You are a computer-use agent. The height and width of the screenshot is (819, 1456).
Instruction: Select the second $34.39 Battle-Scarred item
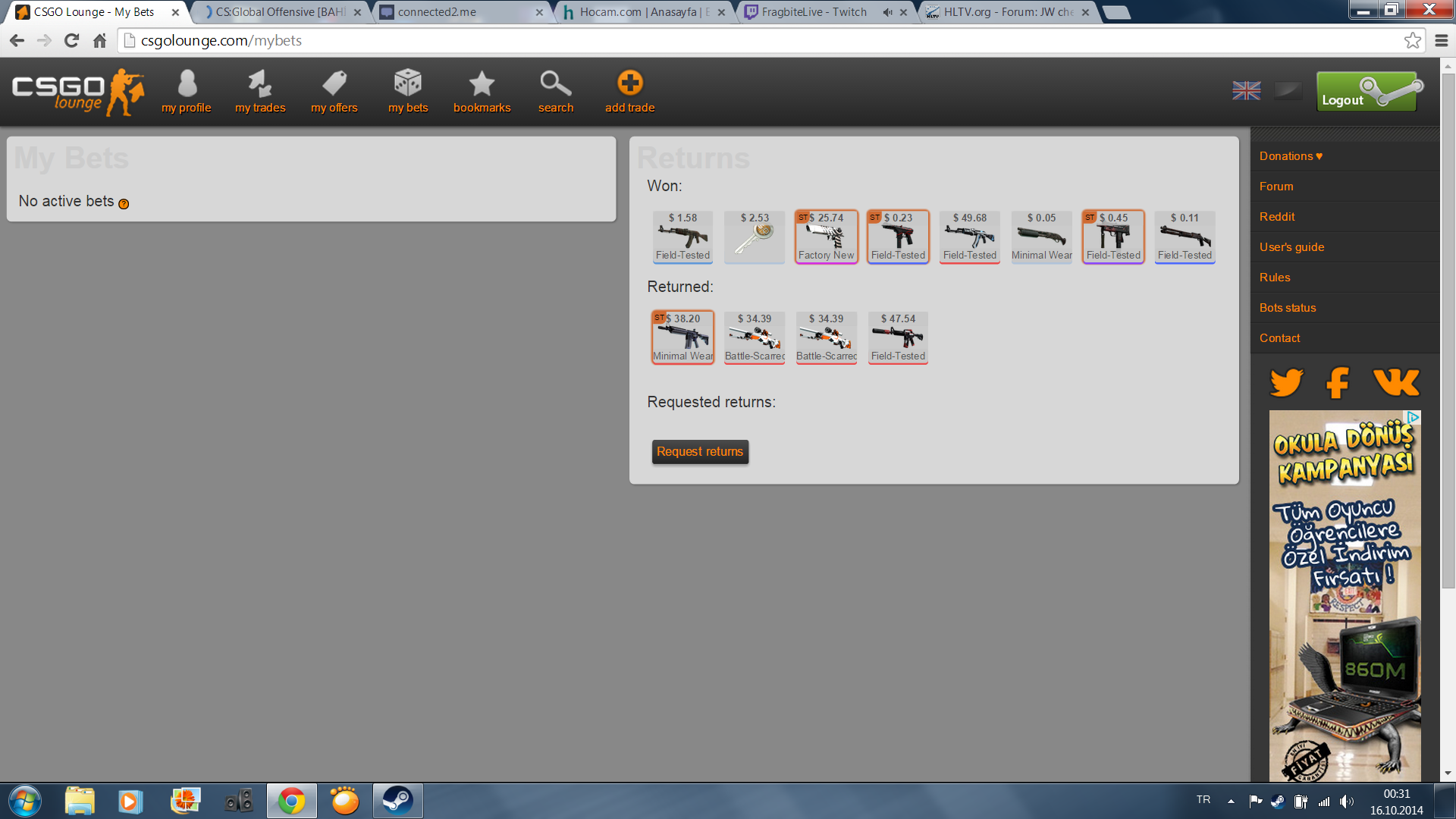tap(827, 337)
